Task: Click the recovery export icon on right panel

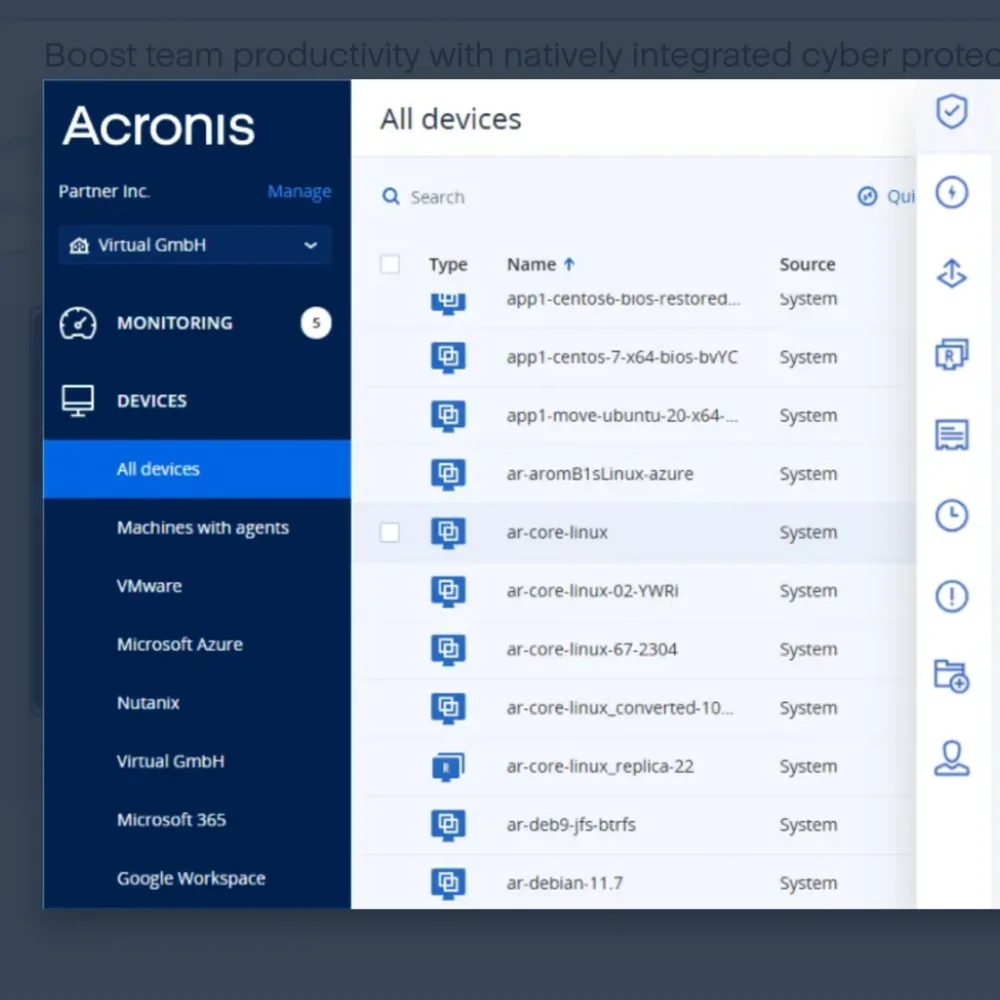Action: click(x=951, y=274)
